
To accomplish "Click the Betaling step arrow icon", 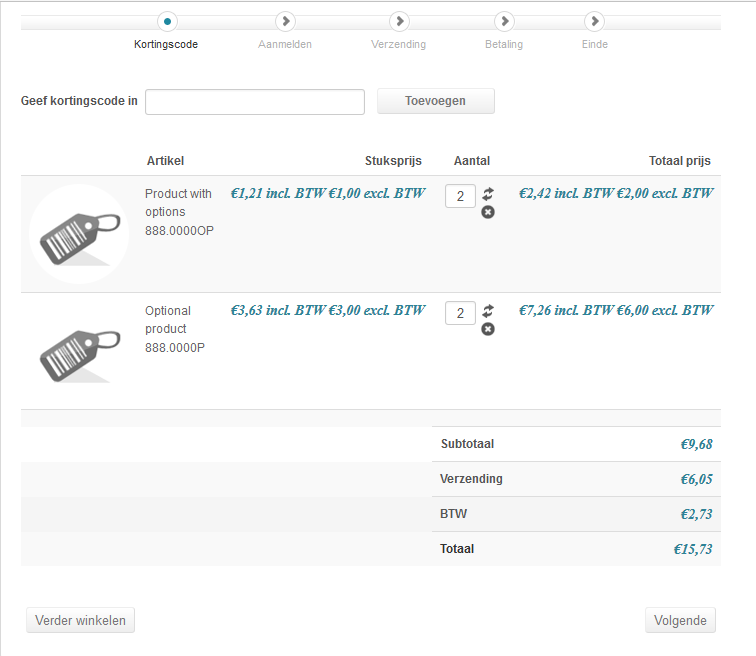I will pos(504,21).
